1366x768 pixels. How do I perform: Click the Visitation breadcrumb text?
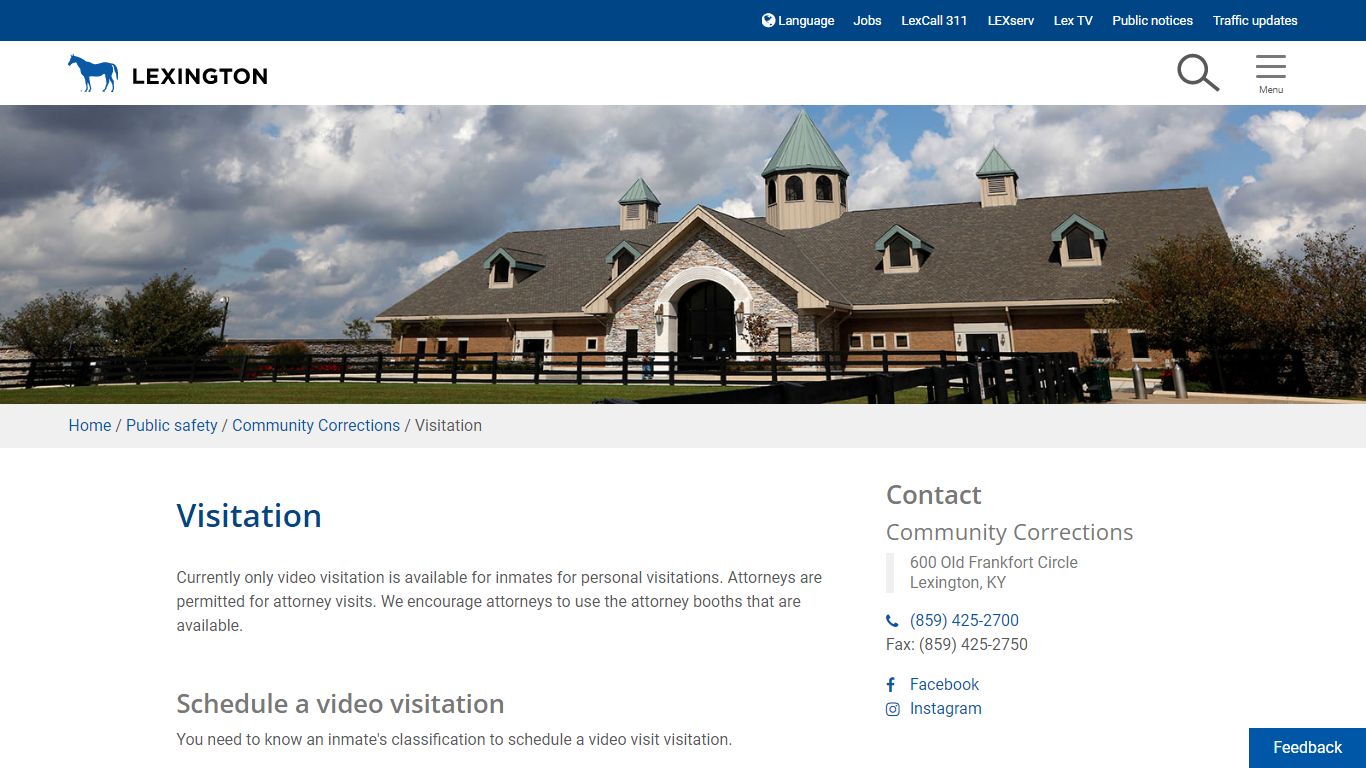point(448,425)
